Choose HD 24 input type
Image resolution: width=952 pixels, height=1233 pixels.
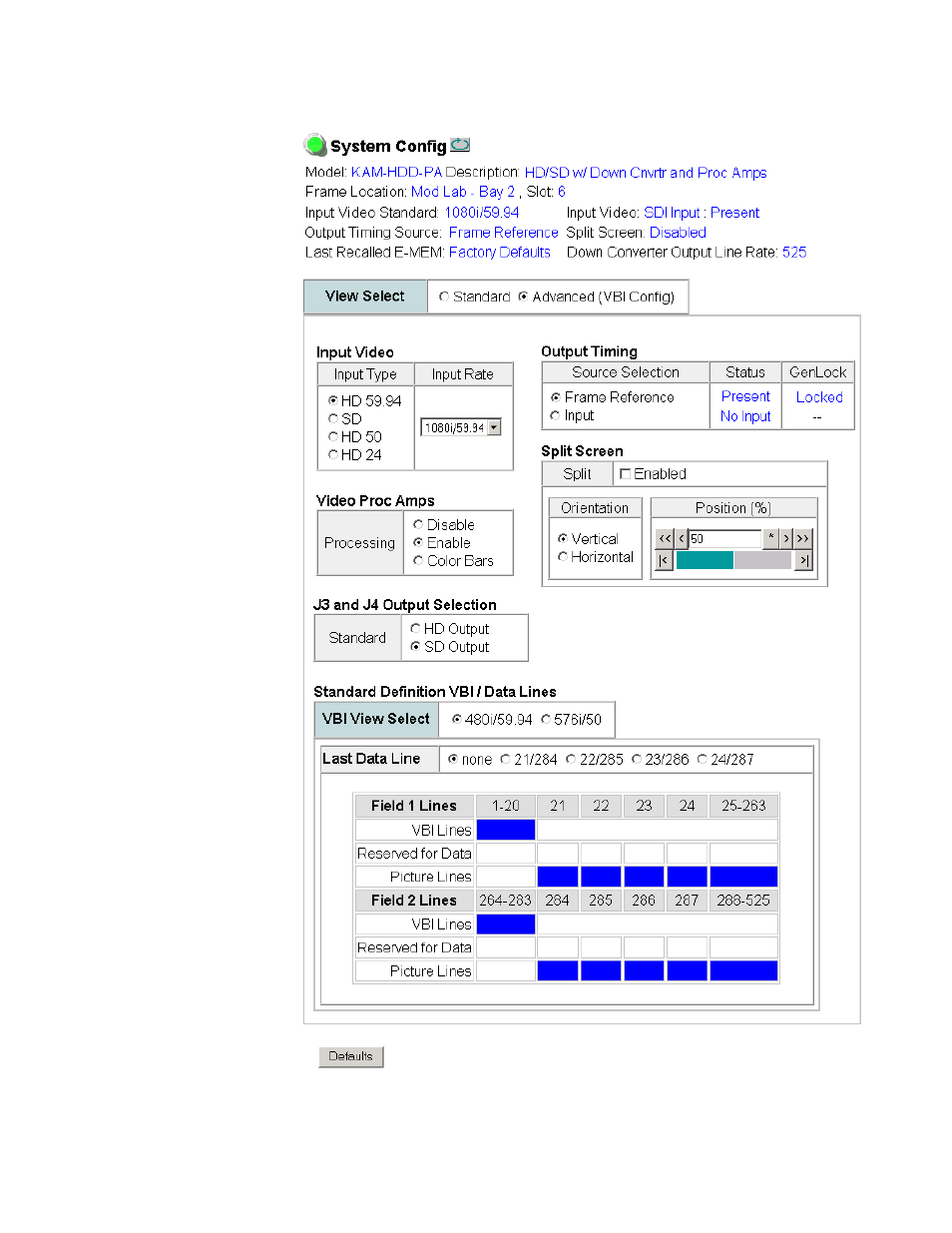(x=333, y=454)
